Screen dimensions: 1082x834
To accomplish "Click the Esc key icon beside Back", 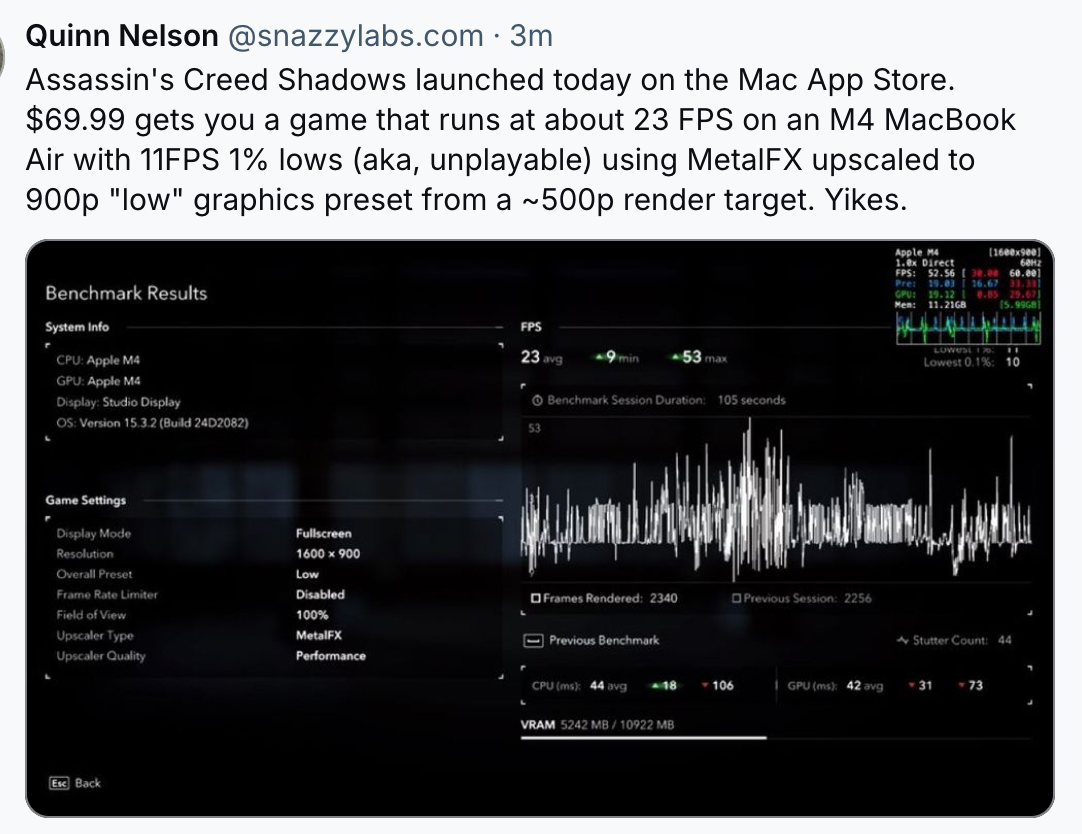I will click(59, 783).
